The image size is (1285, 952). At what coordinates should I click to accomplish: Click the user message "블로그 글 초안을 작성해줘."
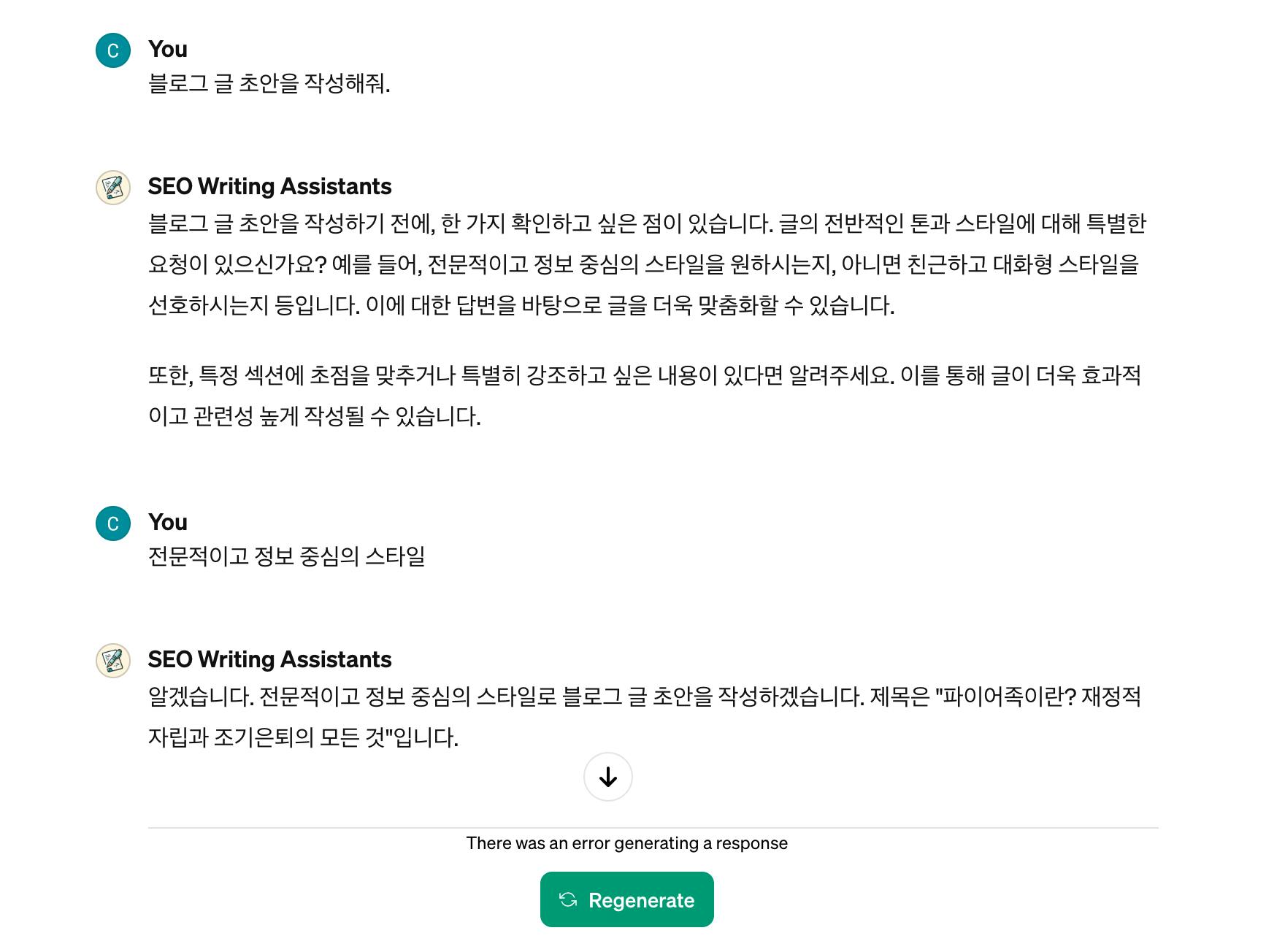[x=269, y=83]
